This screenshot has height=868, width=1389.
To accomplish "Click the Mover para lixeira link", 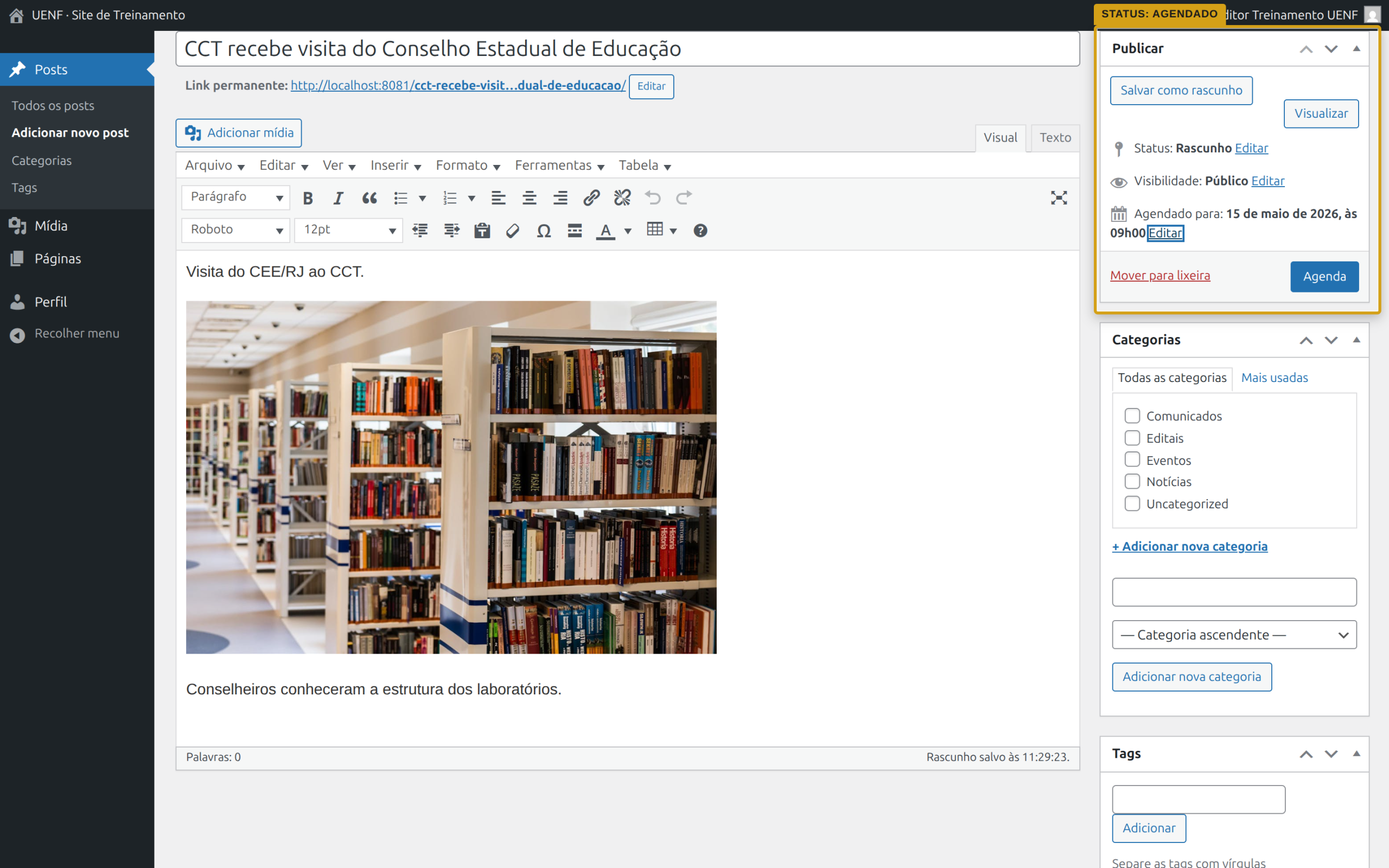I will 1160,276.
